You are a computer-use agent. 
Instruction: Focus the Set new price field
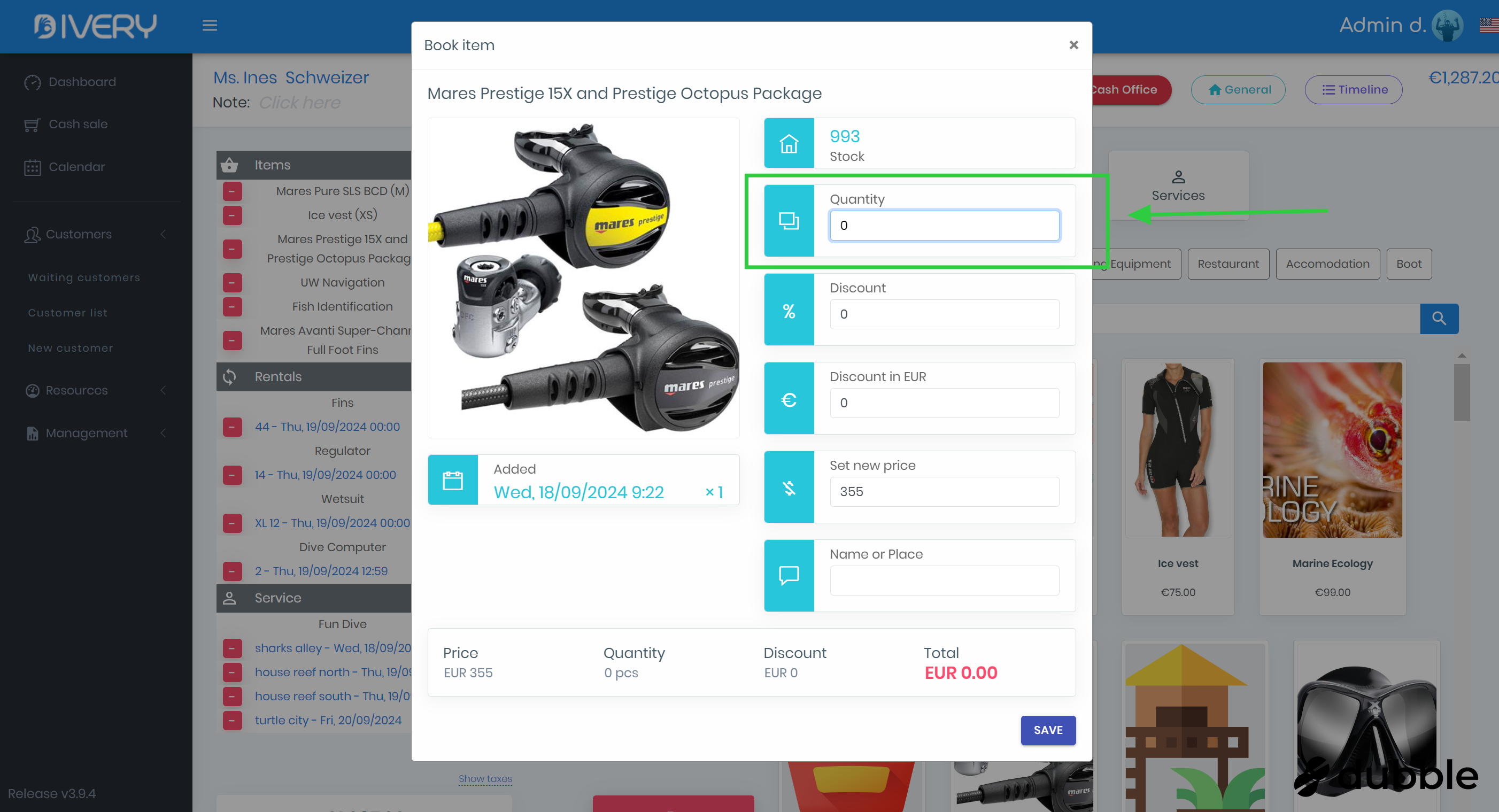[x=944, y=491]
